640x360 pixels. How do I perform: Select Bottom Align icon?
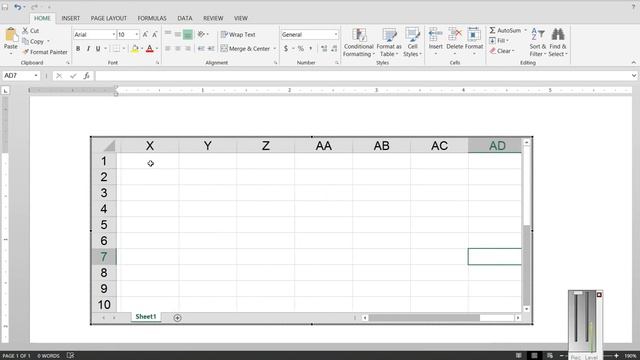(x=187, y=35)
